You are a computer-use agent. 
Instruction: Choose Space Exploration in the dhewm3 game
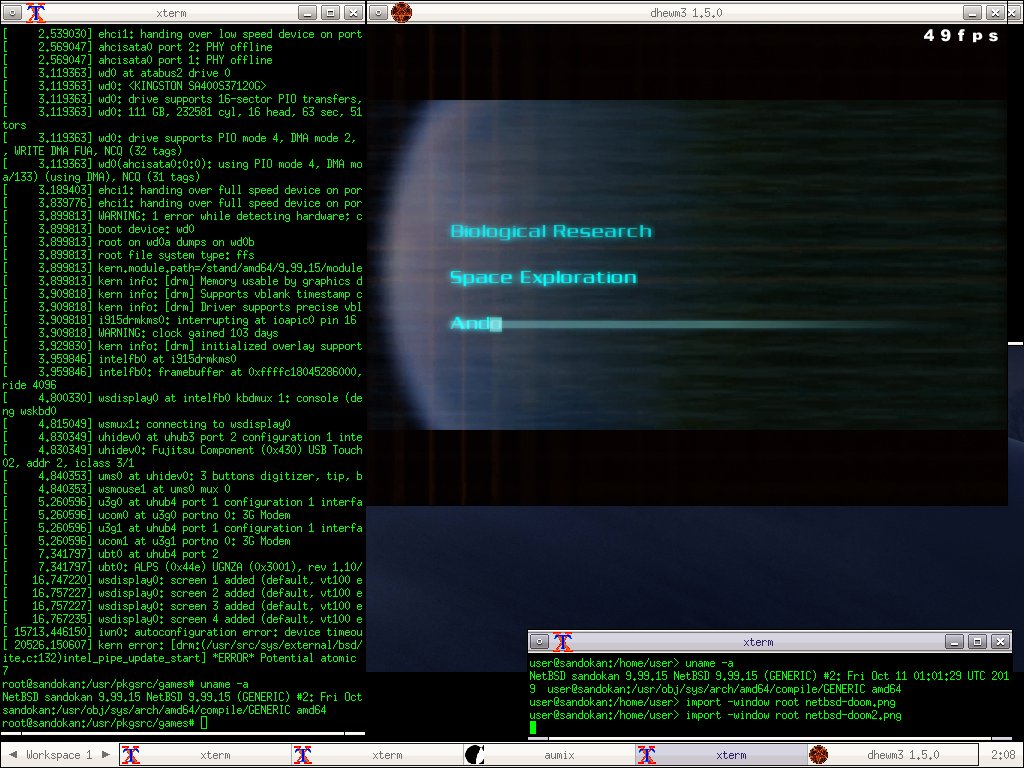pyautogui.click(x=543, y=278)
